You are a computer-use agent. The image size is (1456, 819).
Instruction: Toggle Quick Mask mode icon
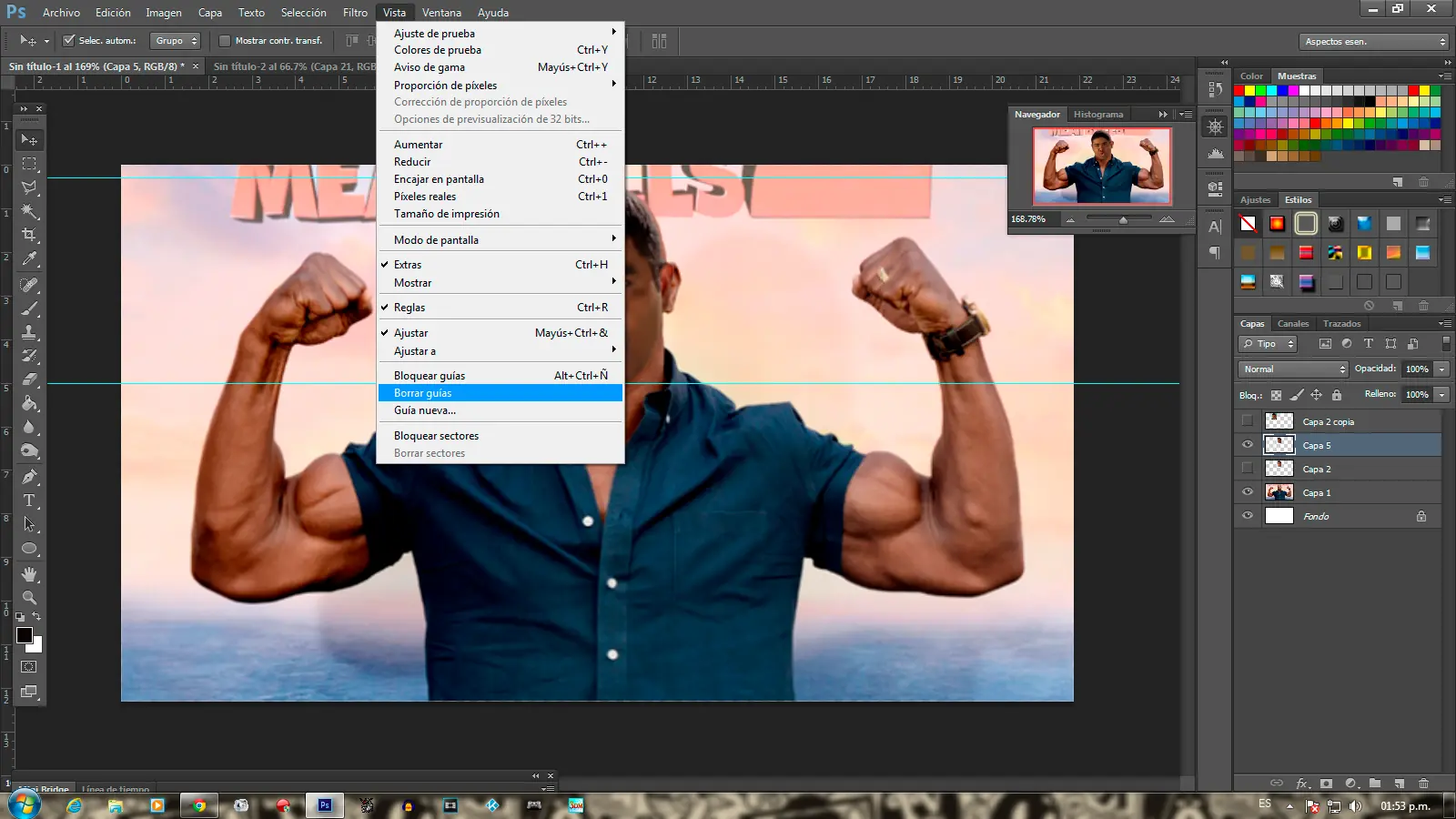[29, 667]
